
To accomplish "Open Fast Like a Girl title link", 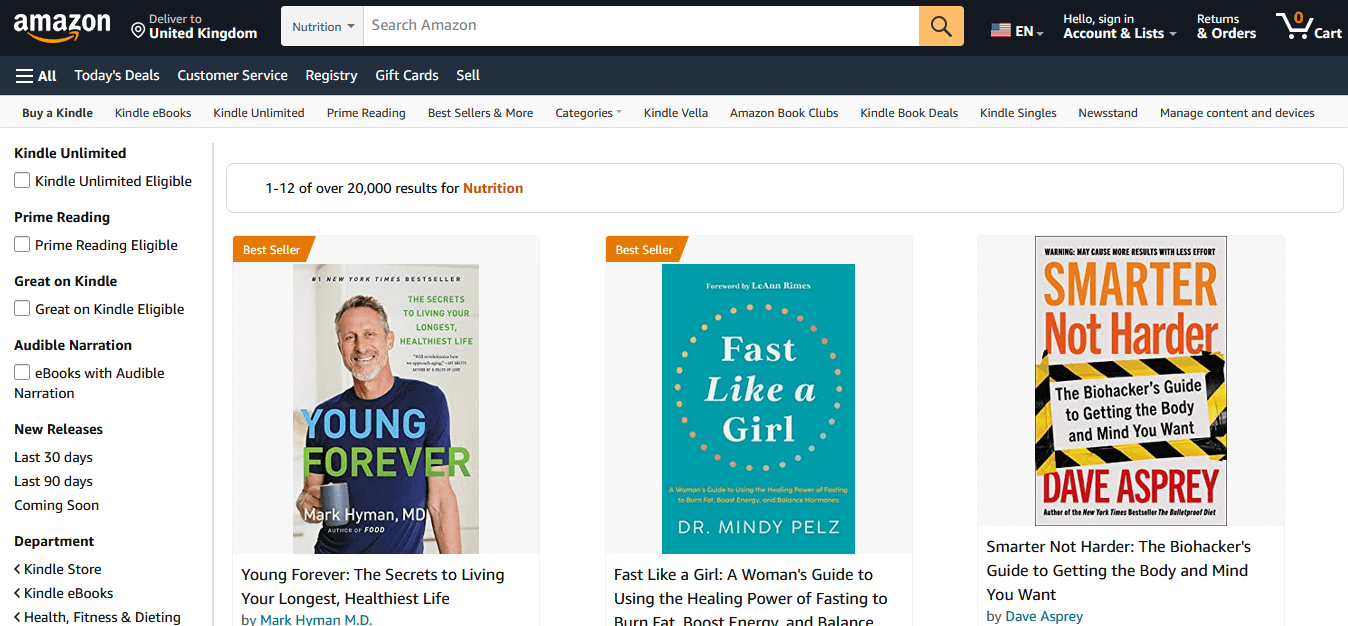I will [x=751, y=598].
